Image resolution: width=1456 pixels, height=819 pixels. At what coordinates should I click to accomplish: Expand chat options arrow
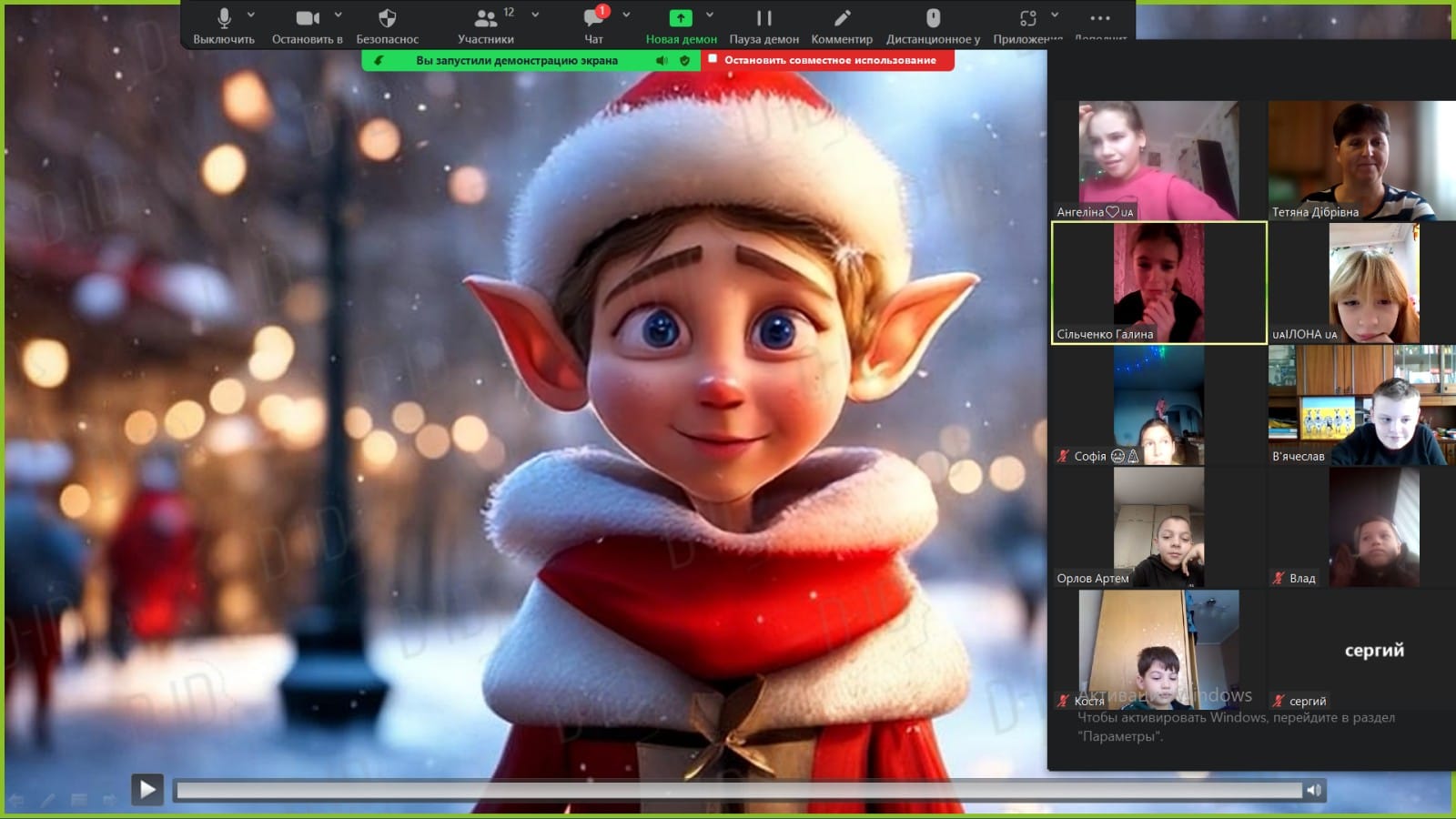tap(626, 15)
